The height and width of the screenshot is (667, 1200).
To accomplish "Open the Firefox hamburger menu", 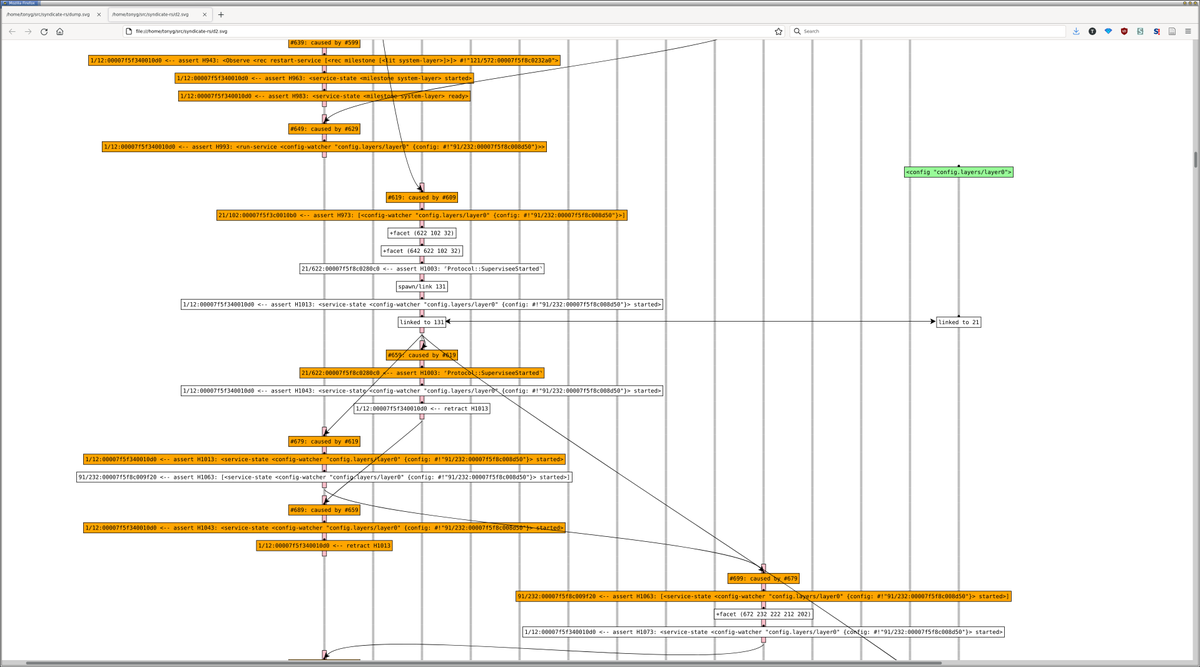I will (x=1188, y=31).
